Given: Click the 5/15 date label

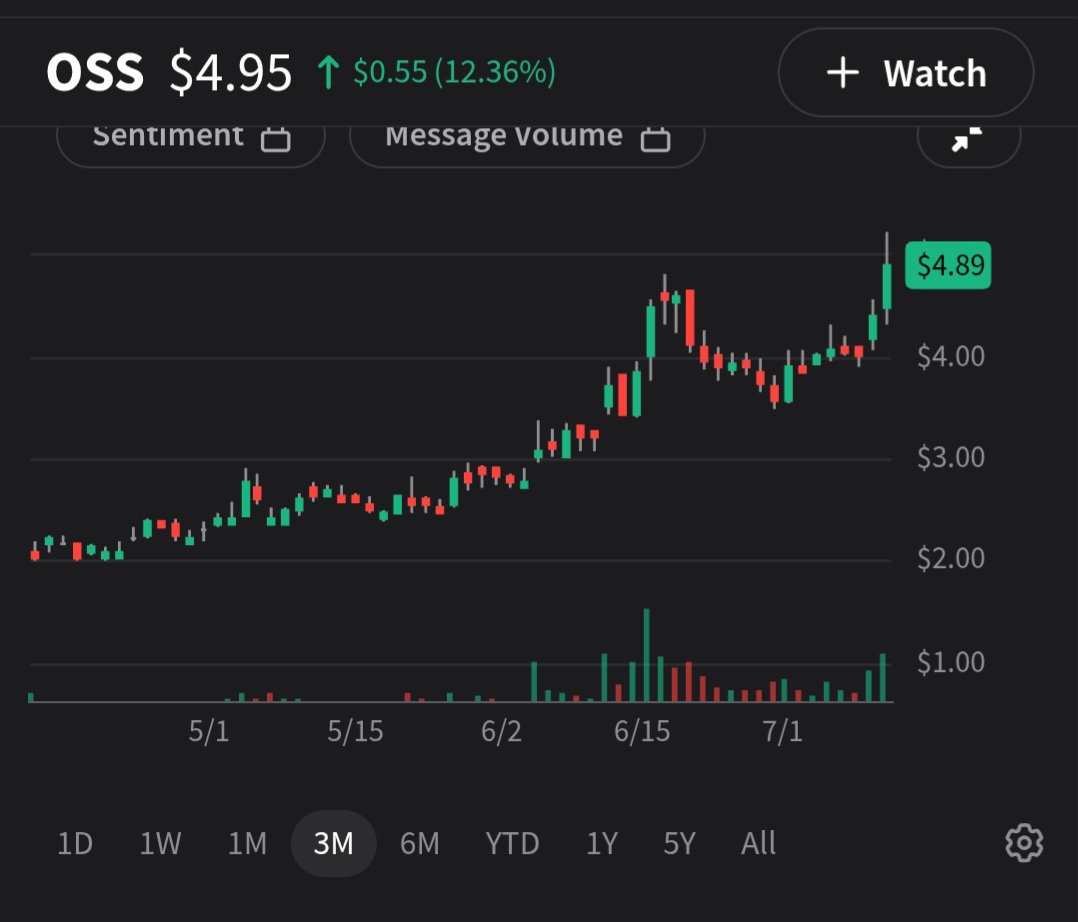Looking at the screenshot, I should (x=355, y=731).
